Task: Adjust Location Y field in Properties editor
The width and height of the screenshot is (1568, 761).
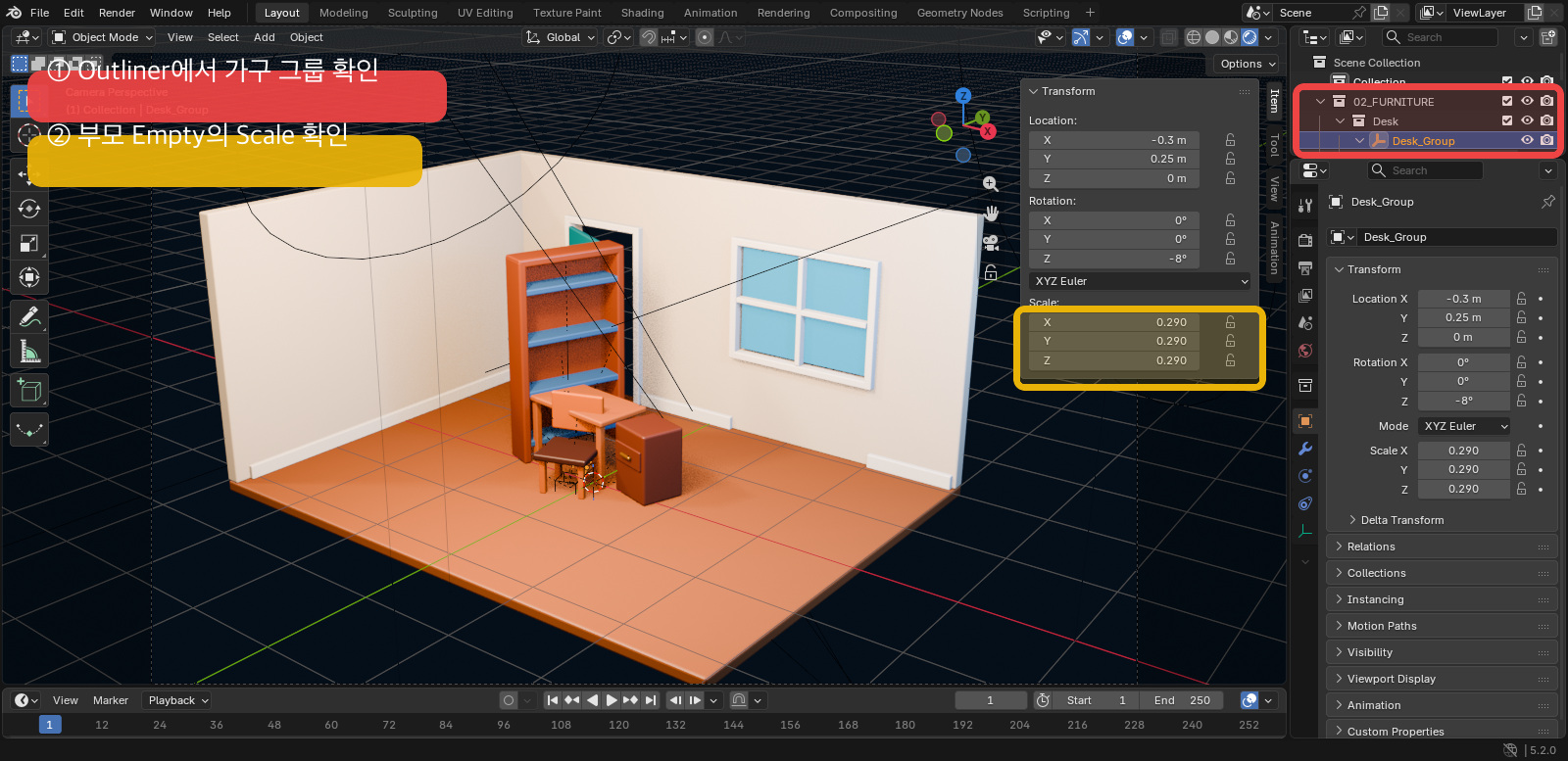Action: click(x=1463, y=317)
